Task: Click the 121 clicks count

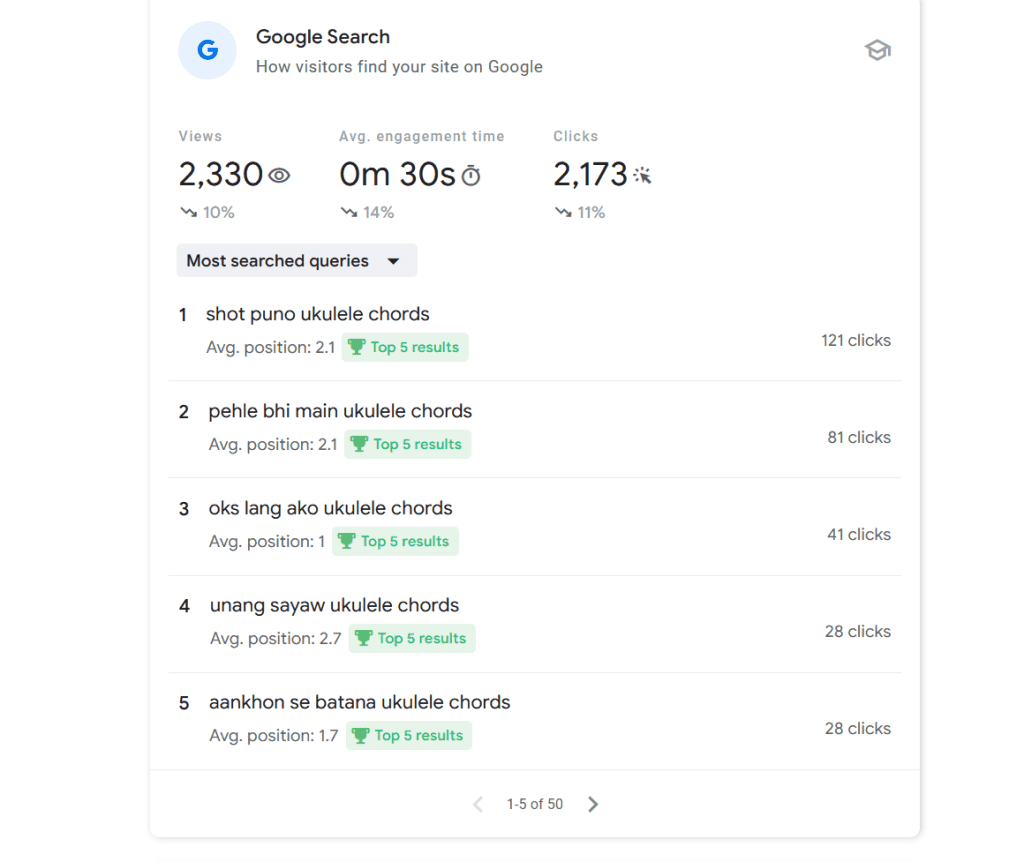Action: [855, 340]
